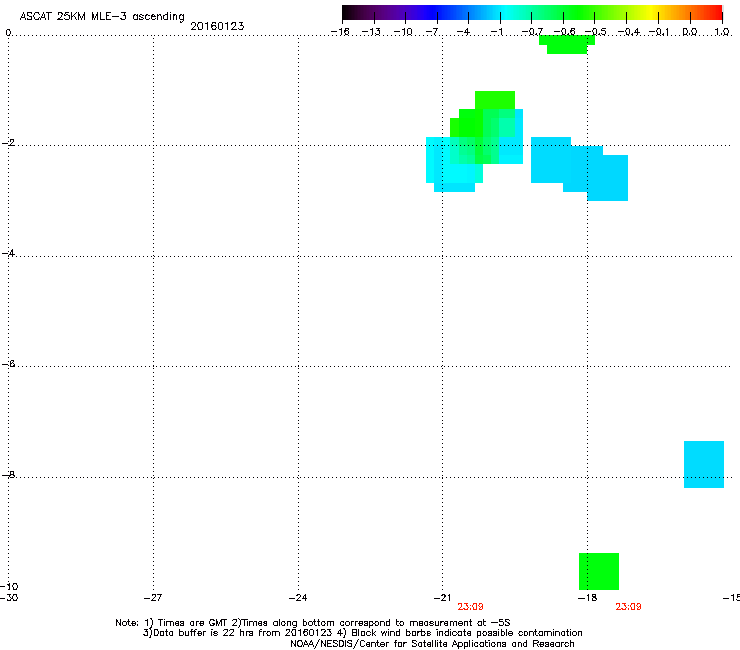Click the yellow section of the color bar
The width and height of the screenshot is (740, 650).
pyautogui.click(x=653, y=12)
